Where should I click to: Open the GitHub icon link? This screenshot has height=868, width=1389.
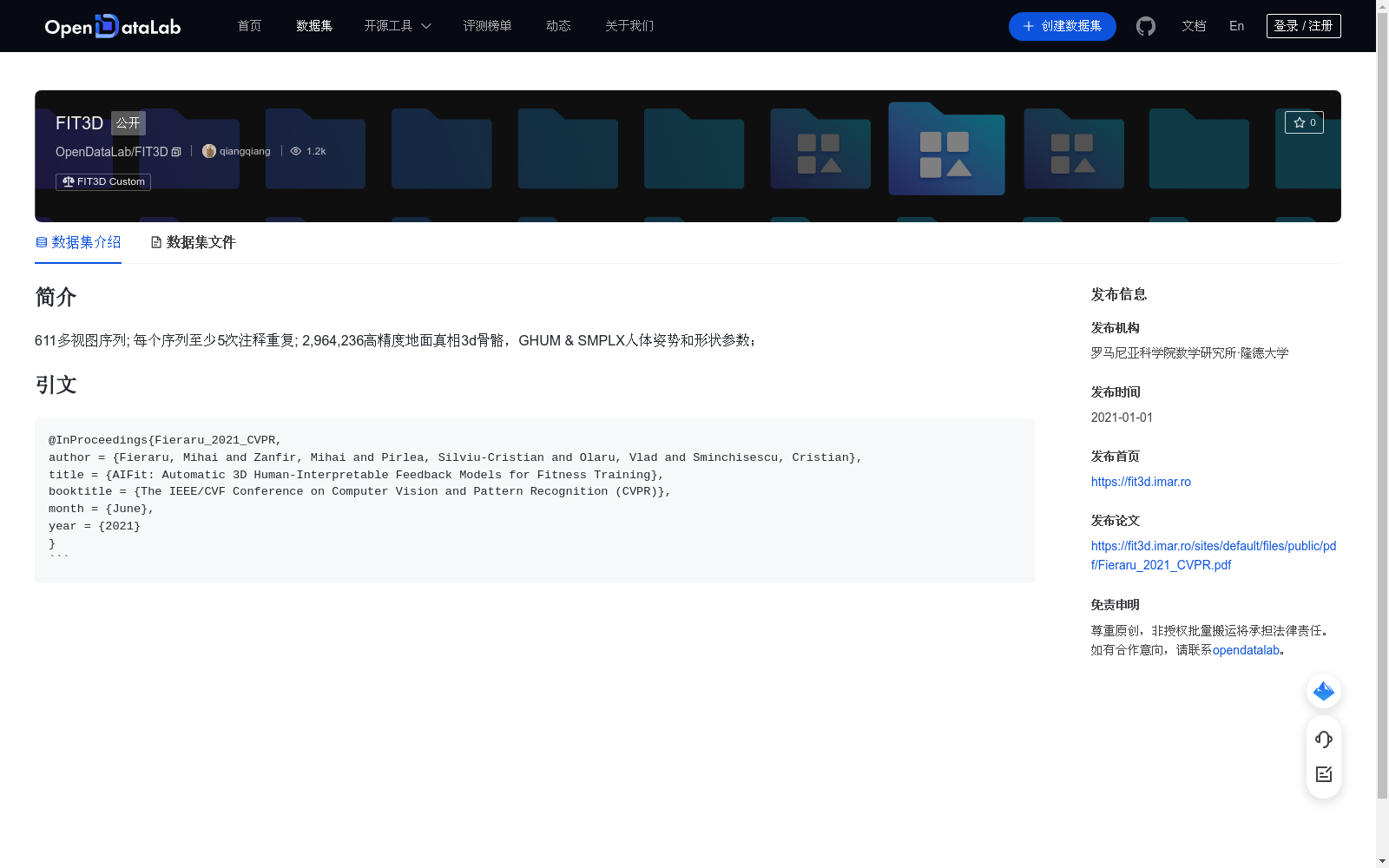point(1146,26)
